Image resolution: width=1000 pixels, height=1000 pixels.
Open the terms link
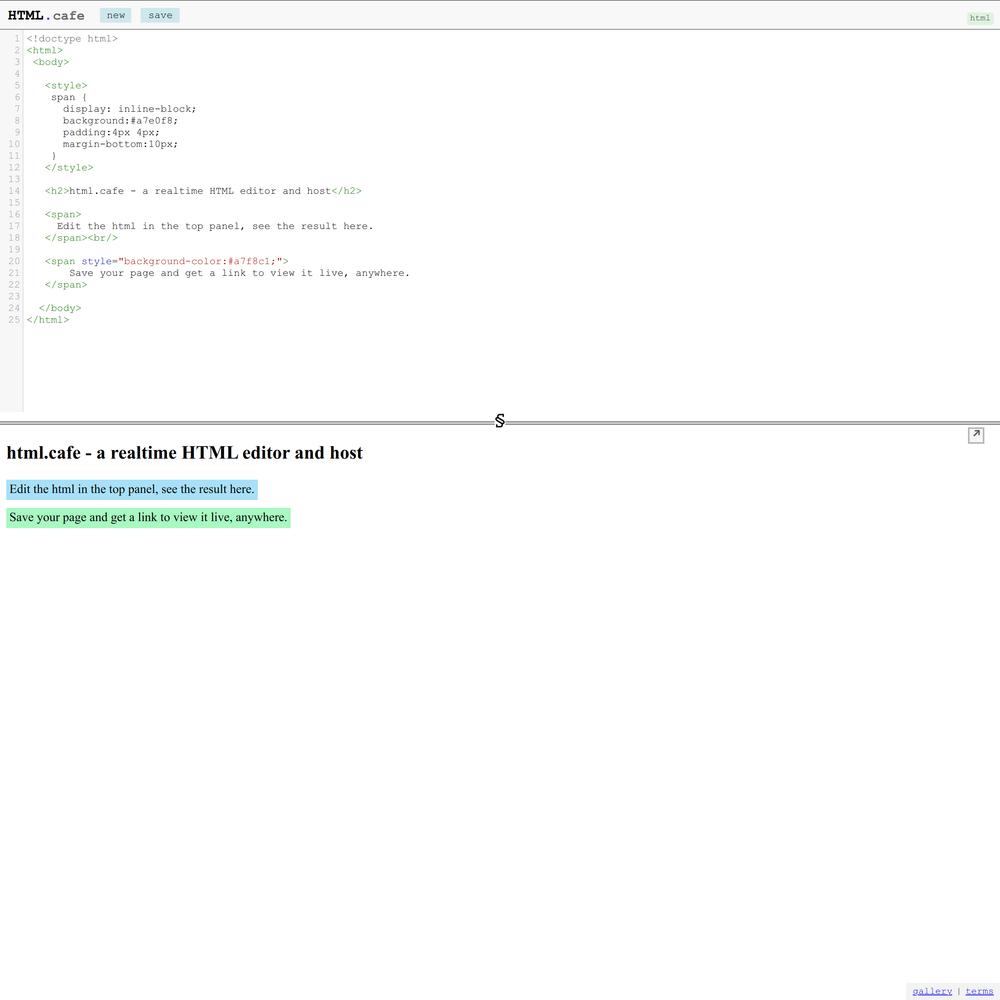click(979, 990)
